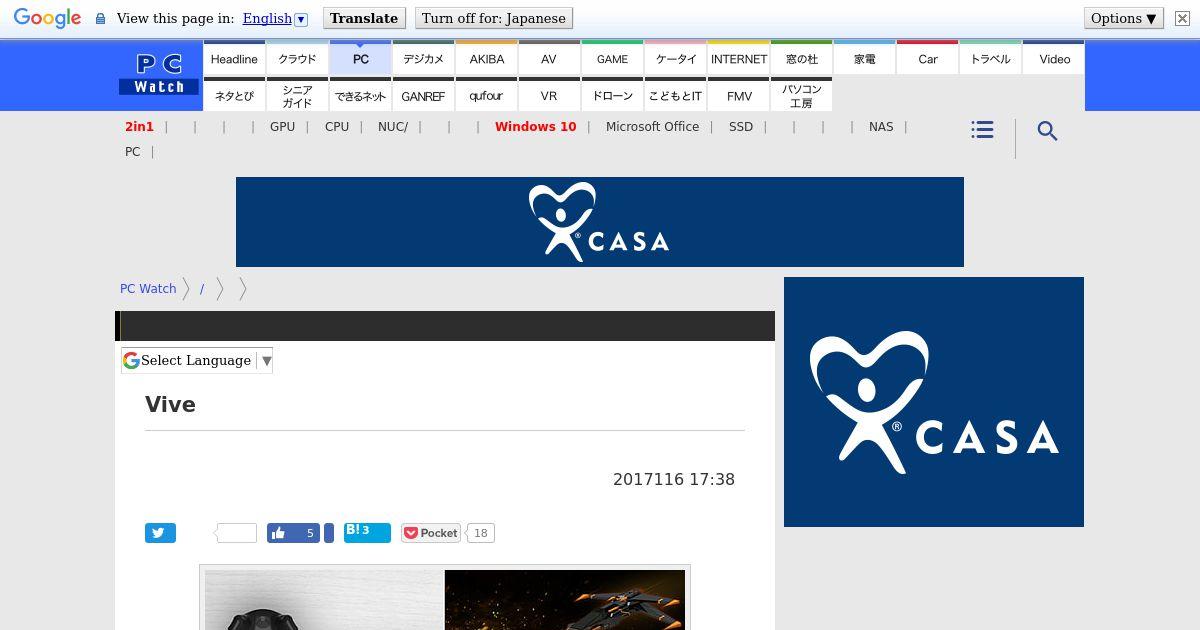Image resolution: width=1200 pixels, height=630 pixels.
Task: Click the Translate button
Action: (x=364, y=18)
